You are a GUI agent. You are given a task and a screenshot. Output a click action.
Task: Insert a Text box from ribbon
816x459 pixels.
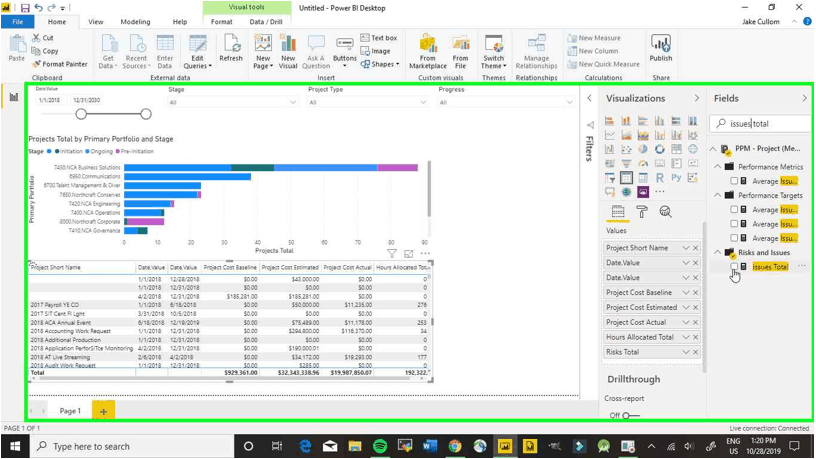[x=379, y=38]
